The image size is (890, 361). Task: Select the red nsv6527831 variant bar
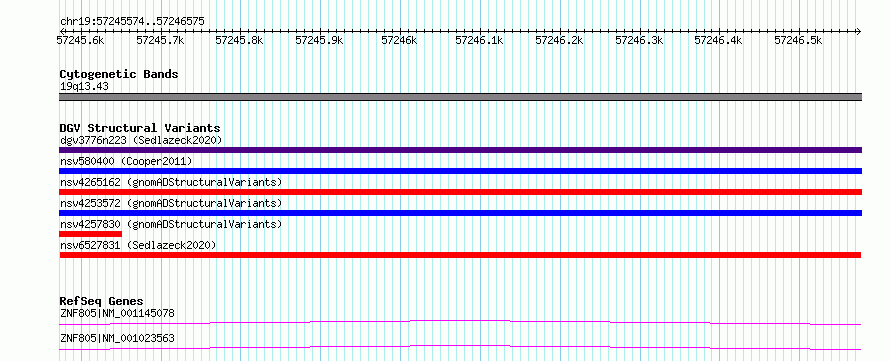(x=460, y=255)
